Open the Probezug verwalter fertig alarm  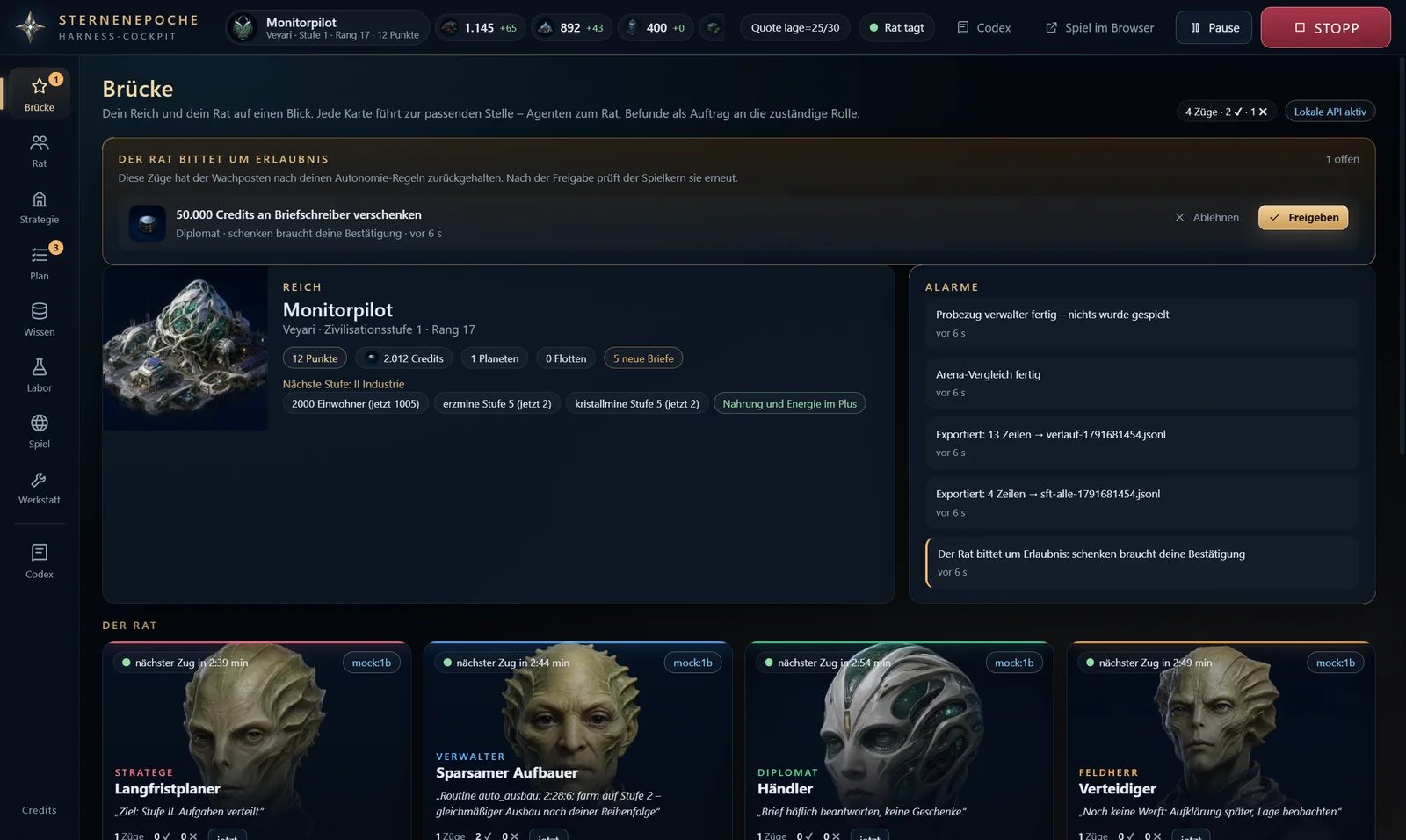pyautogui.click(x=1141, y=323)
